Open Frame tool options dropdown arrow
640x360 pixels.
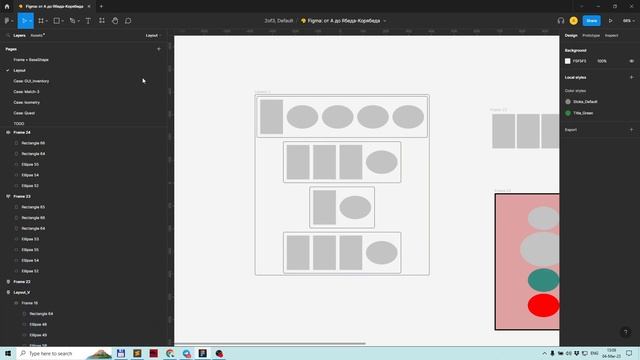(47, 21)
